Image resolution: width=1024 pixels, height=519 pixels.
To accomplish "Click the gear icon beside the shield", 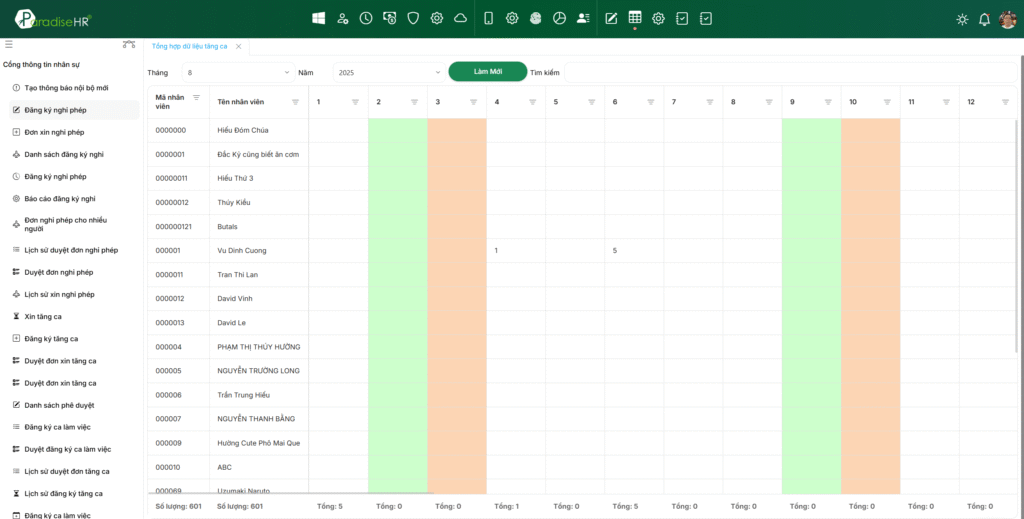I will (x=436, y=18).
